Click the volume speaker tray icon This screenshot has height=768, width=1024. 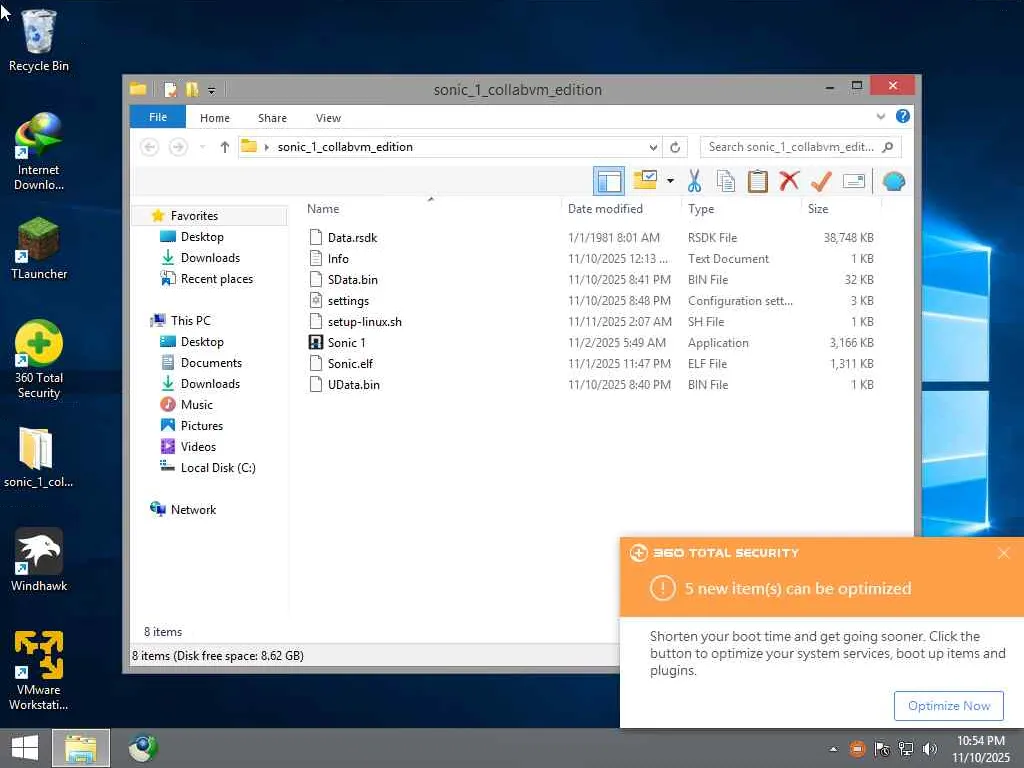929,748
